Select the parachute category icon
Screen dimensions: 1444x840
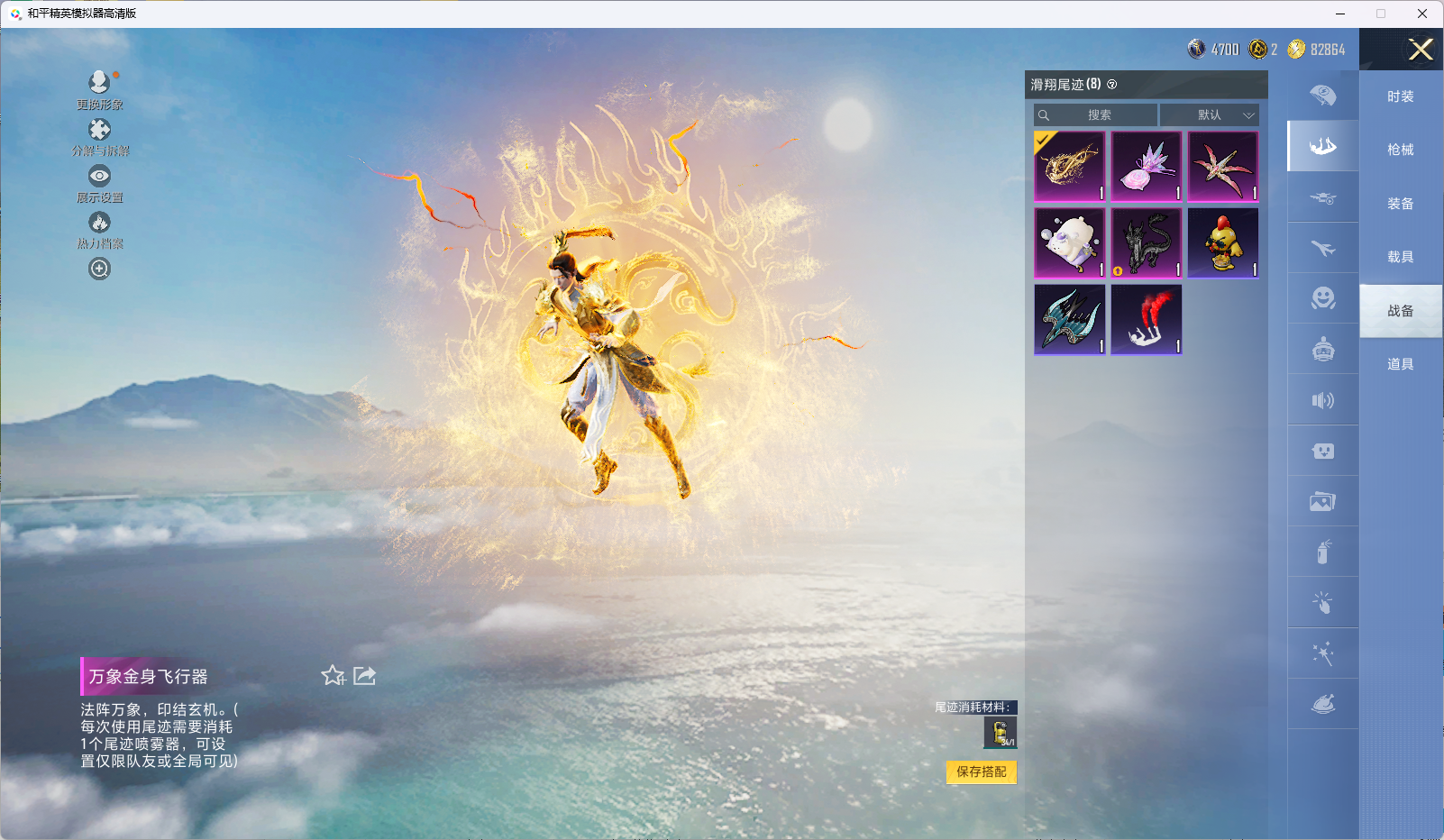(x=1322, y=96)
